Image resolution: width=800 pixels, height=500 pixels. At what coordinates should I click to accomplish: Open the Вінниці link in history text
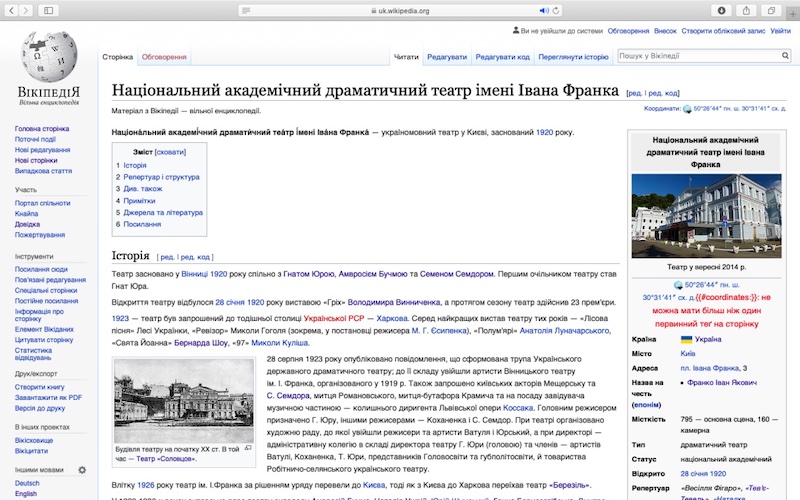pyautogui.click(x=194, y=274)
